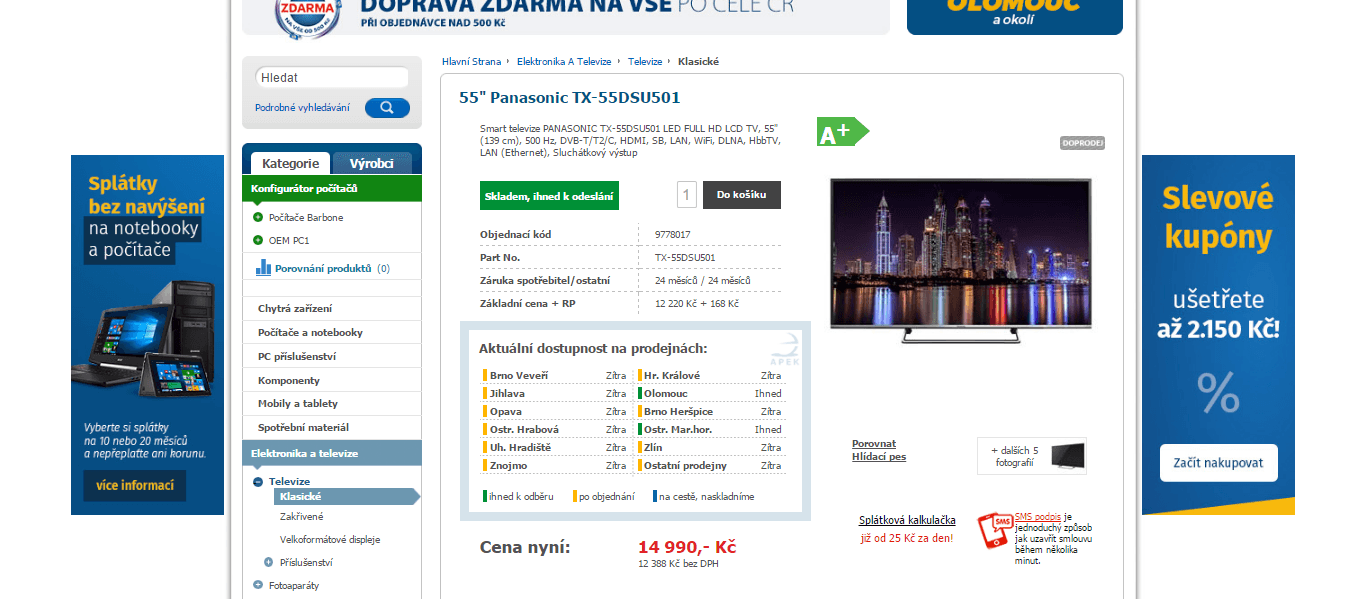Screen dimensions: 1366x599
Task: Click the Porovnat link
Action: (x=874, y=444)
